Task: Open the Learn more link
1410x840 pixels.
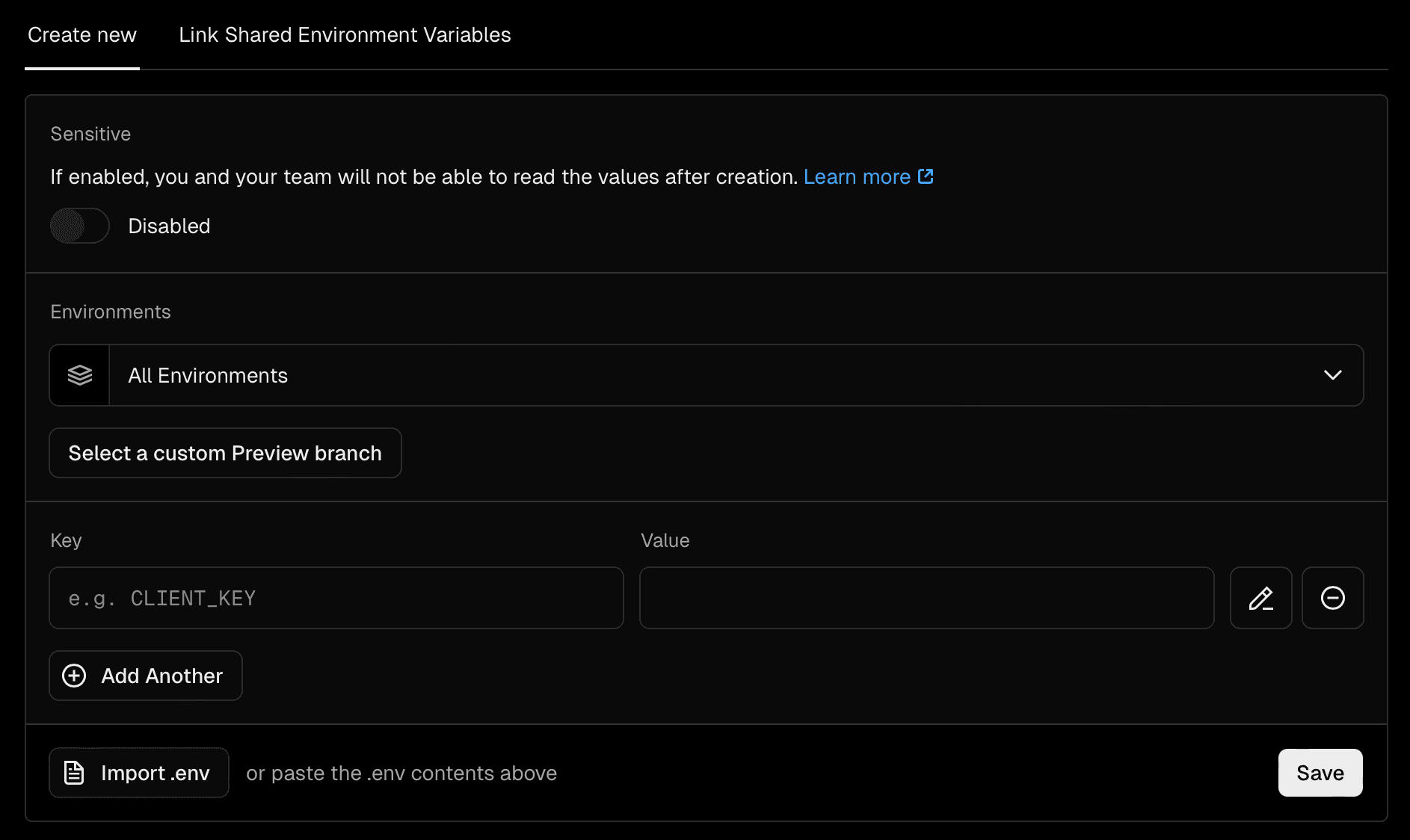Action: 856,176
